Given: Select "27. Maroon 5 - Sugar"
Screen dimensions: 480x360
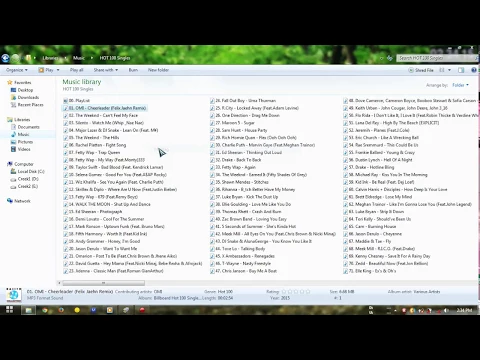Looking at the screenshot, I should (x=233, y=123).
